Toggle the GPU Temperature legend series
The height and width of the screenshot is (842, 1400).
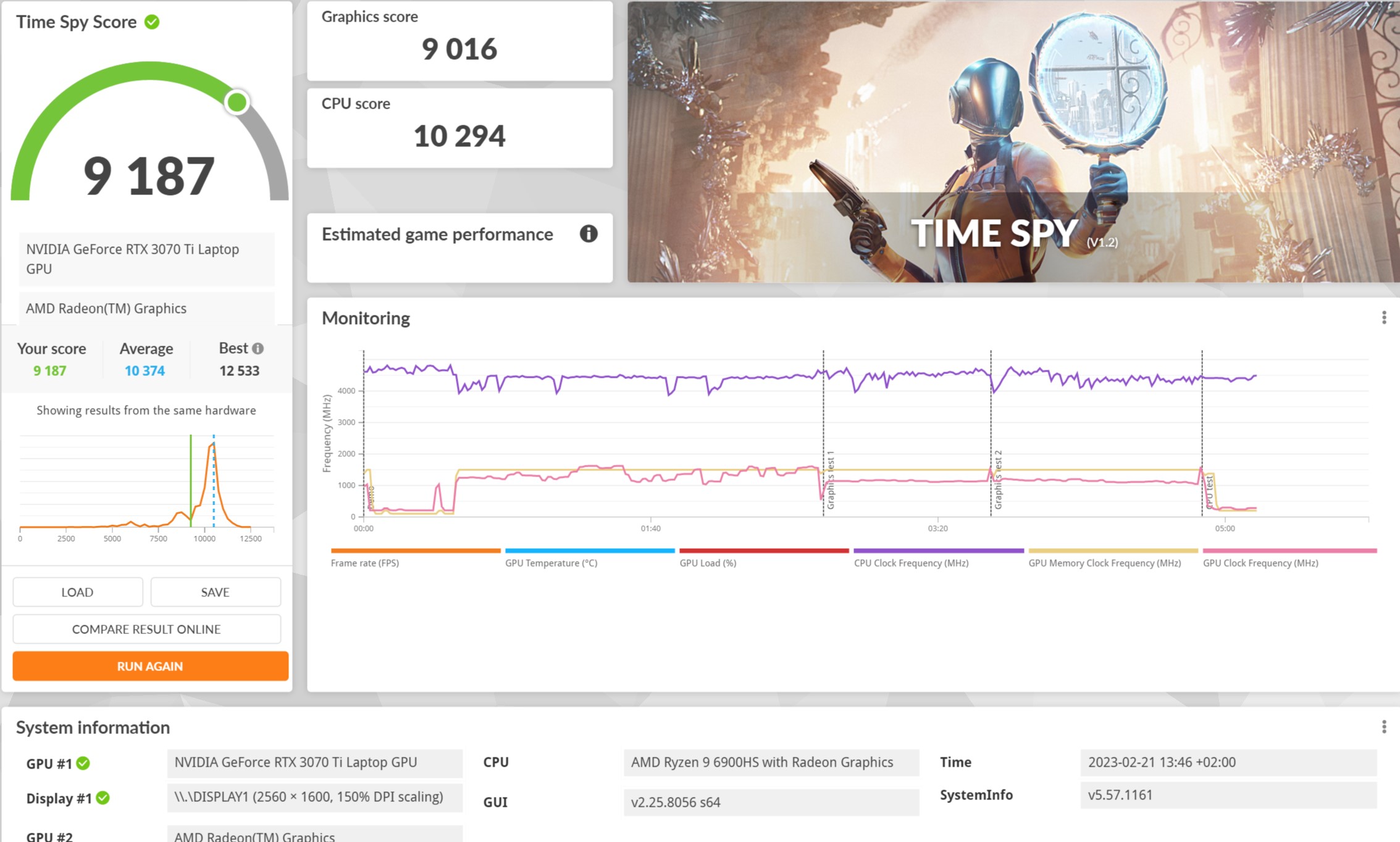point(551,563)
